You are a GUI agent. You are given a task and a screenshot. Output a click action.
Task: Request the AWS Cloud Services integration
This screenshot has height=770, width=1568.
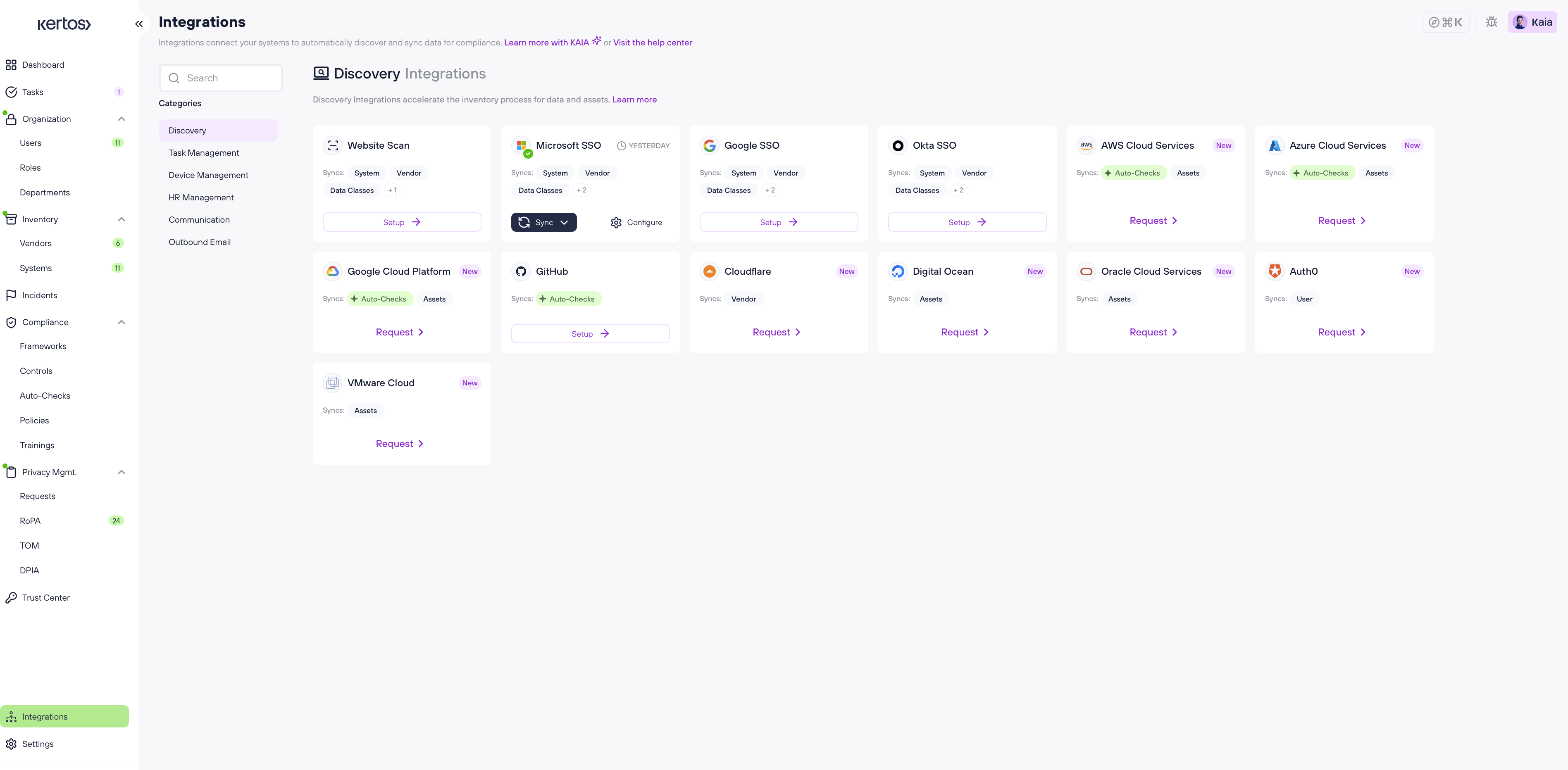click(1153, 220)
